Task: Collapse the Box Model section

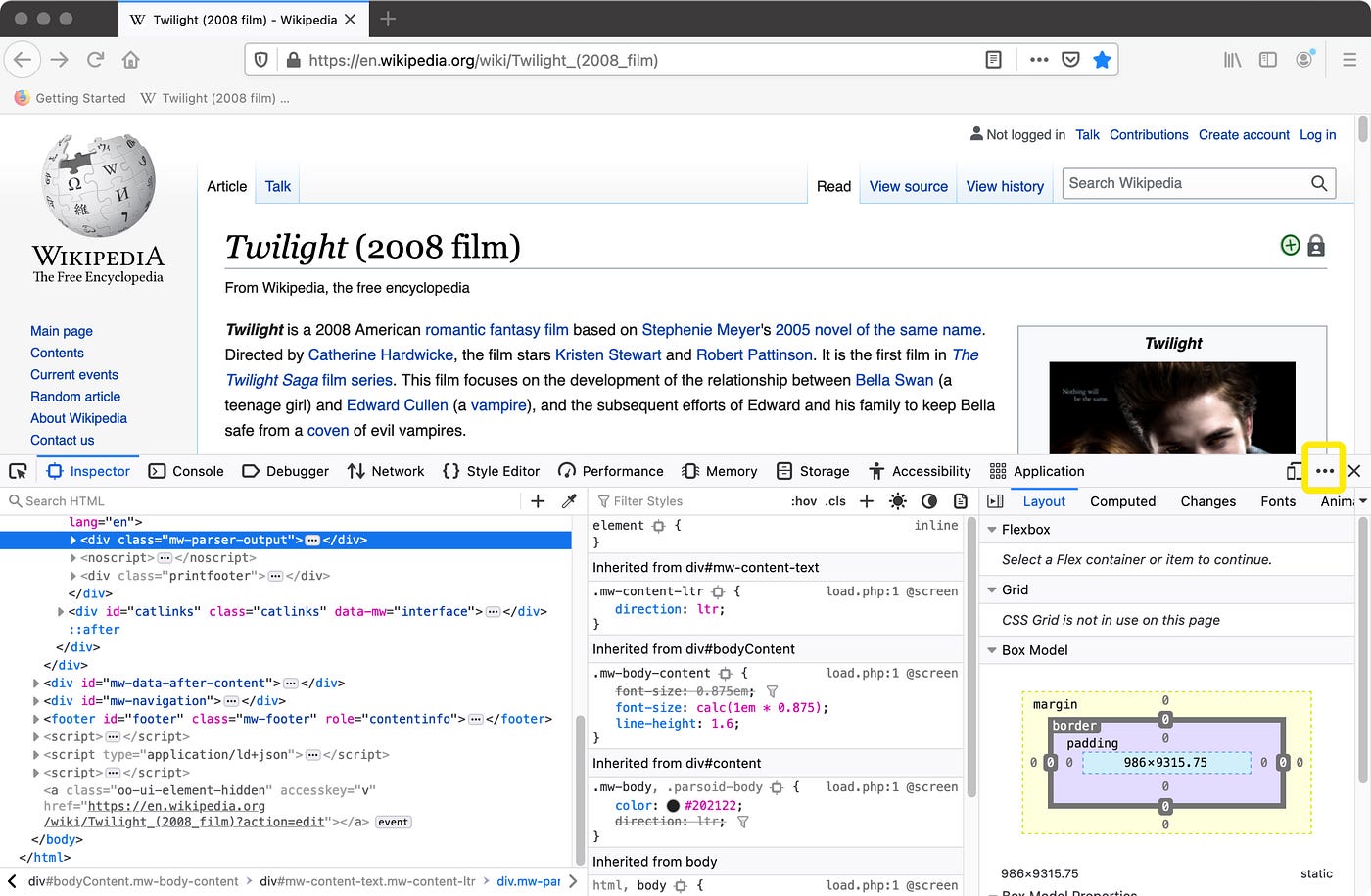Action: coord(992,650)
